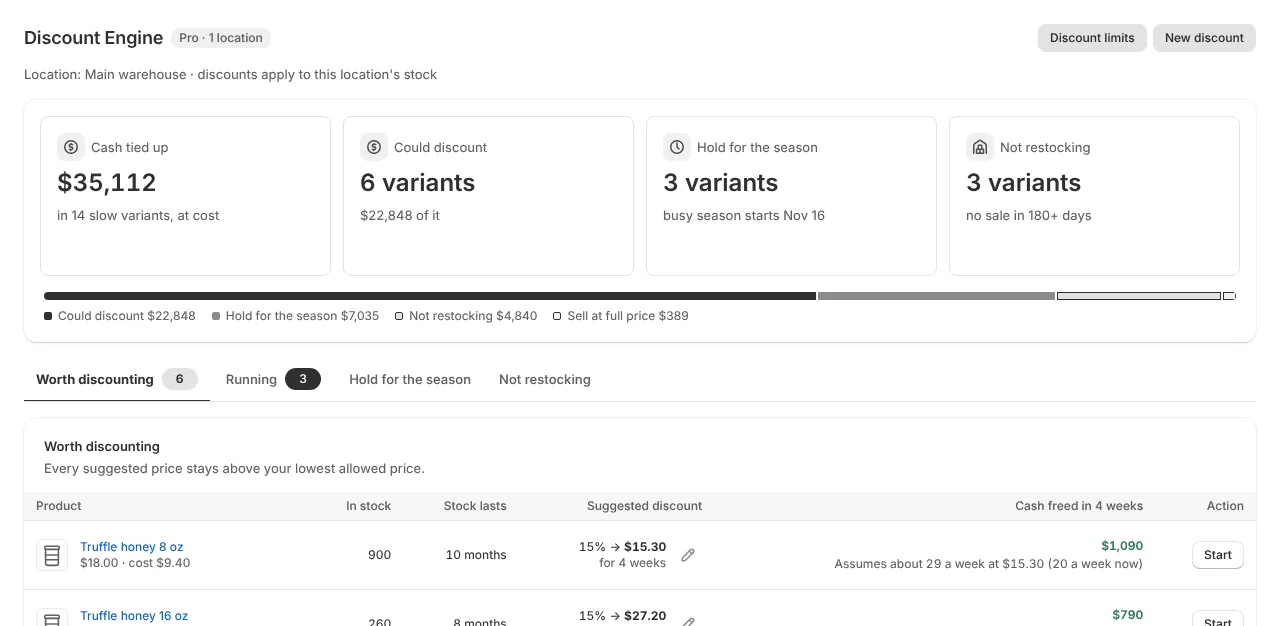Screen dimensions: 1280x626
Task: Open the Could discount 6 variants card
Action: click(488, 196)
